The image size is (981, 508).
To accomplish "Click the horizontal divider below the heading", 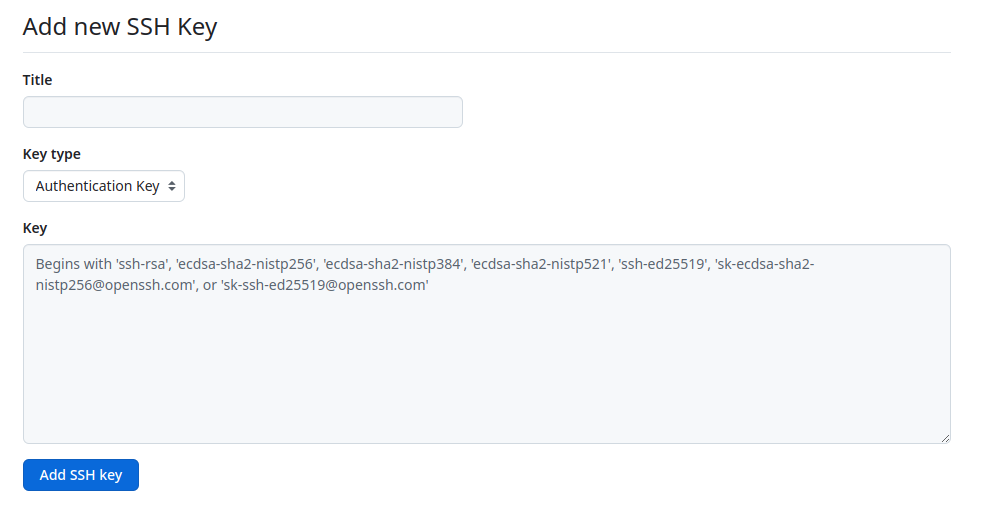I will (x=486, y=52).
